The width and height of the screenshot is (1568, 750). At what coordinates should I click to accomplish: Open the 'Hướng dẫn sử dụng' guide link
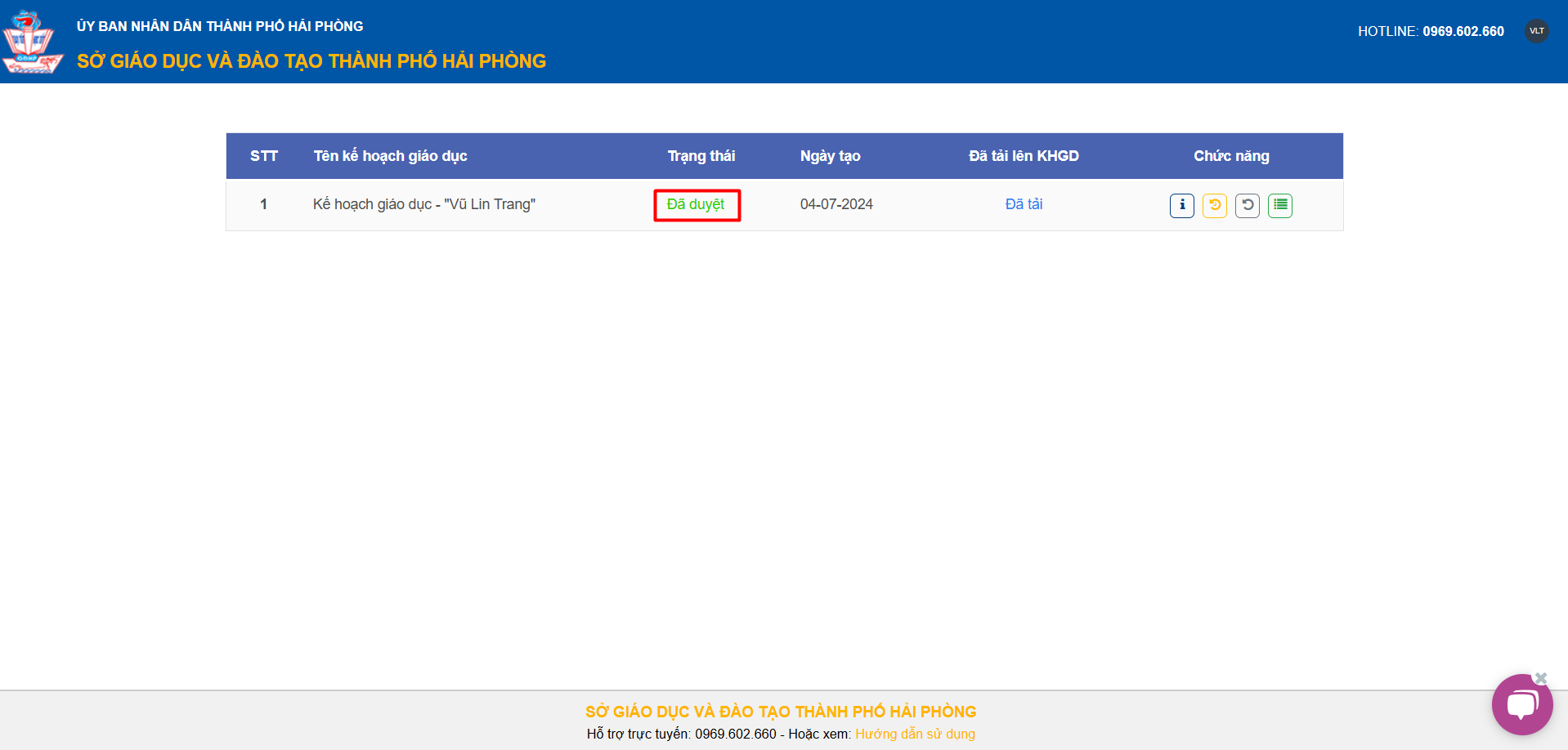[x=915, y=734]
